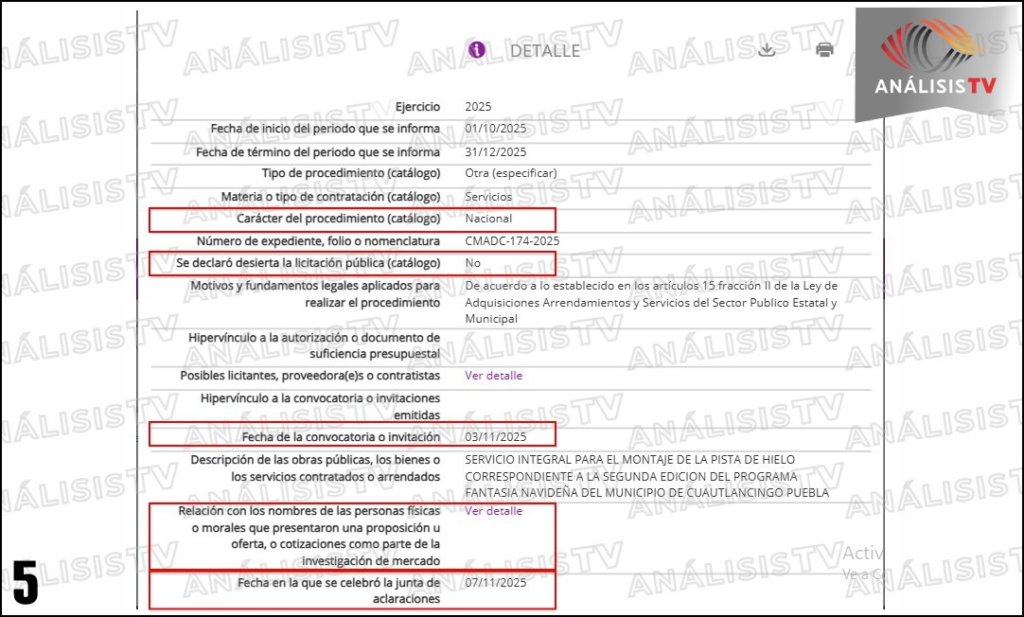Click the Se declaró desierta value No
This screenshot has height=617, width=1024.
[x=473, y=263]
